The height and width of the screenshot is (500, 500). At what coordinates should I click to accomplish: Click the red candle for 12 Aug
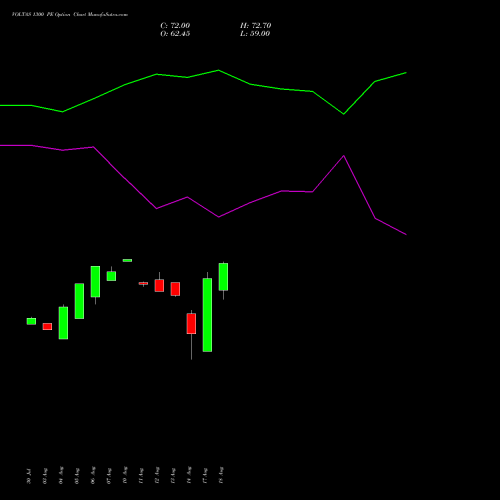point(159,286)
